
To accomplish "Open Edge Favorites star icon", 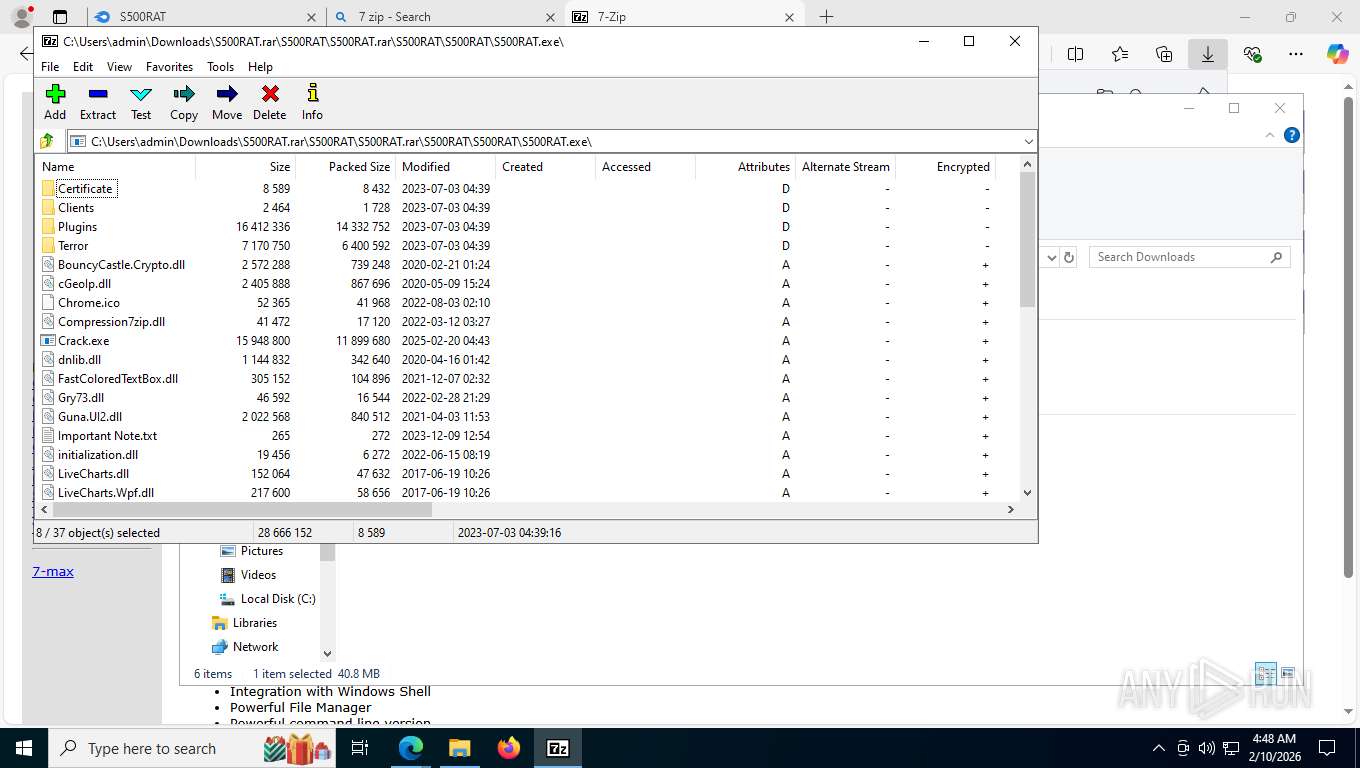I will (x=1120, y=54).
